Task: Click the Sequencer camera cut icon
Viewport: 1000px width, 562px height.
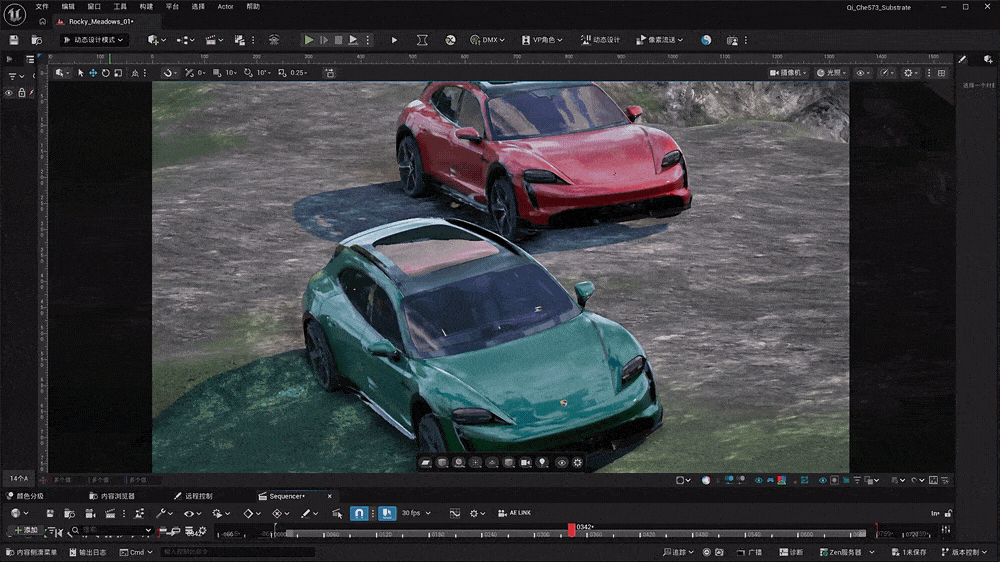Action: point(90,513)
